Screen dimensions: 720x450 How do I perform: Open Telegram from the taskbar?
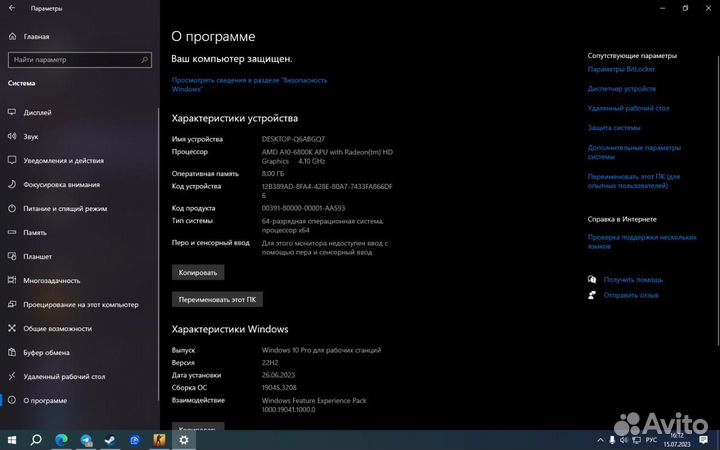[86, 440]
